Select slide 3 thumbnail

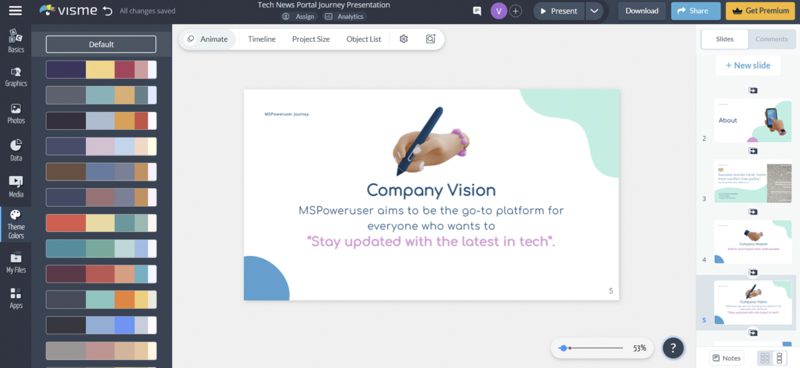click(753, 182)
